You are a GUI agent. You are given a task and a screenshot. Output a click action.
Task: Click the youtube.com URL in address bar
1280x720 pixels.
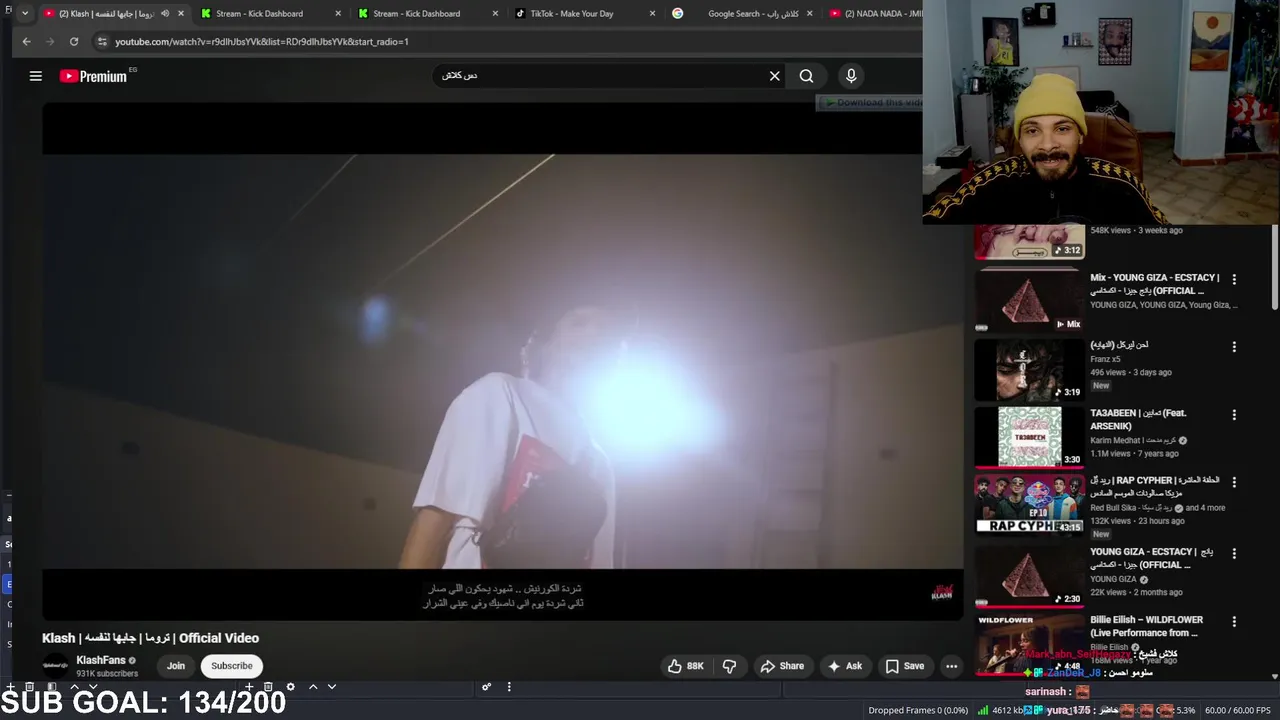pyautogui.click(x=262, y=42)
